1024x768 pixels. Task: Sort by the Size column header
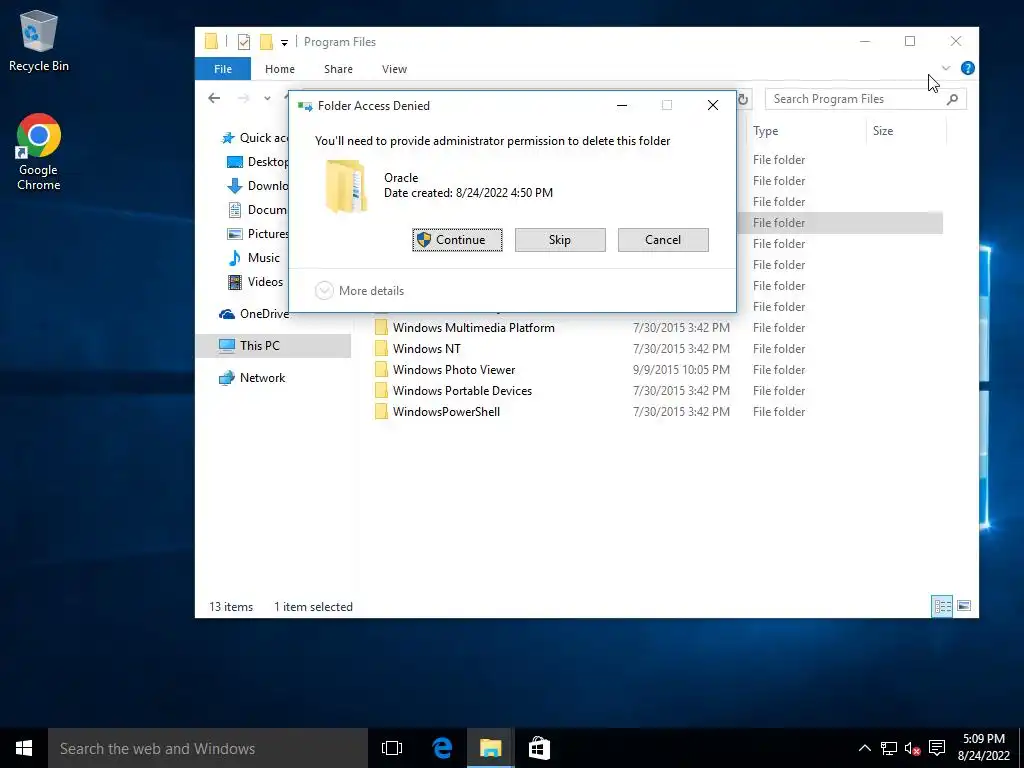[x=883, y=131]
